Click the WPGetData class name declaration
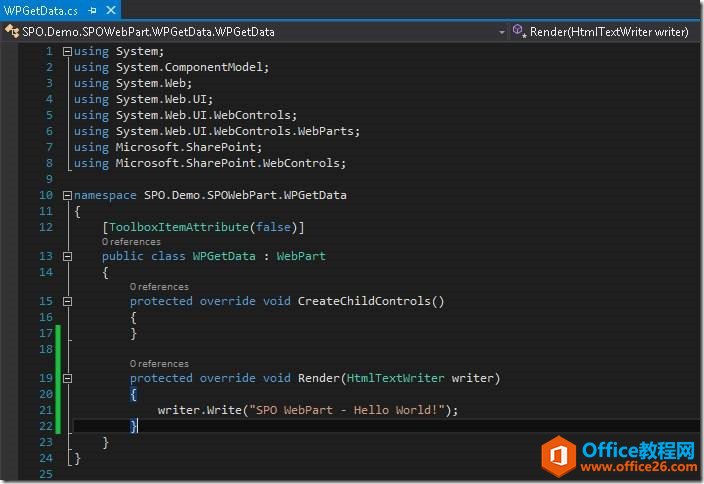 224,256
